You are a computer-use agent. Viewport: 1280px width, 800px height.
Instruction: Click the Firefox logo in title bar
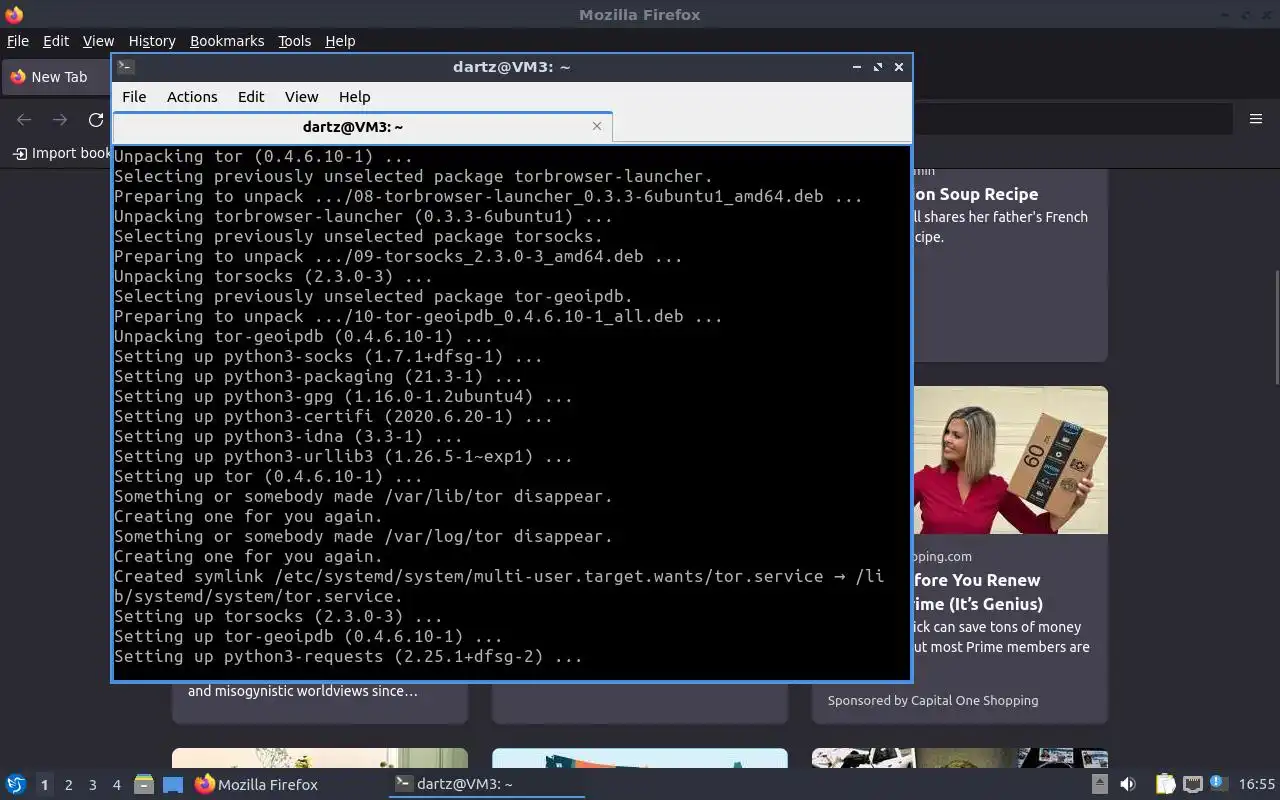pos(14,14)
